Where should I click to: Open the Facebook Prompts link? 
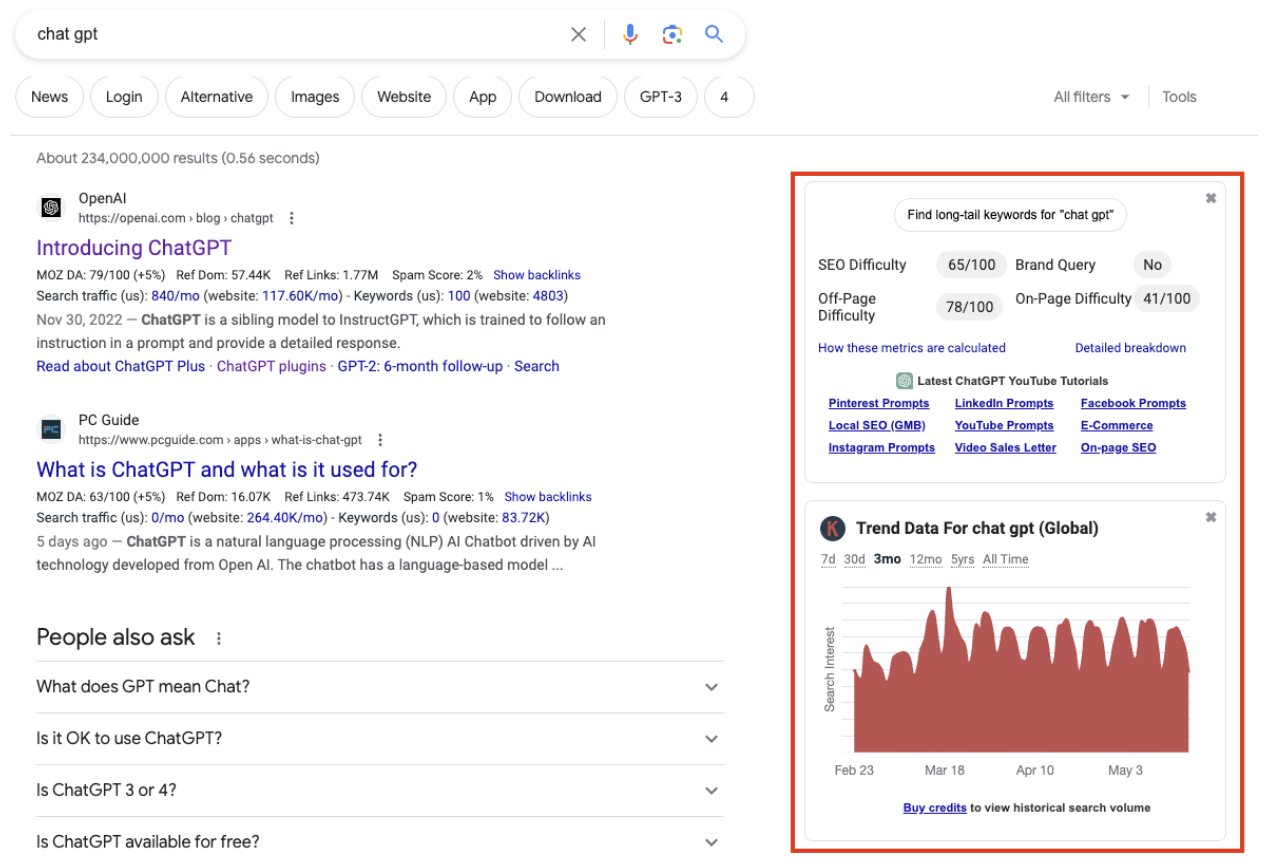(1133, 404)
